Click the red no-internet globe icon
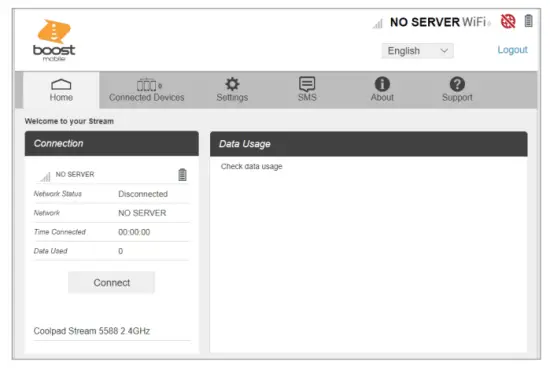The height and width of the screenshot is (373, 550). [508, 21]
